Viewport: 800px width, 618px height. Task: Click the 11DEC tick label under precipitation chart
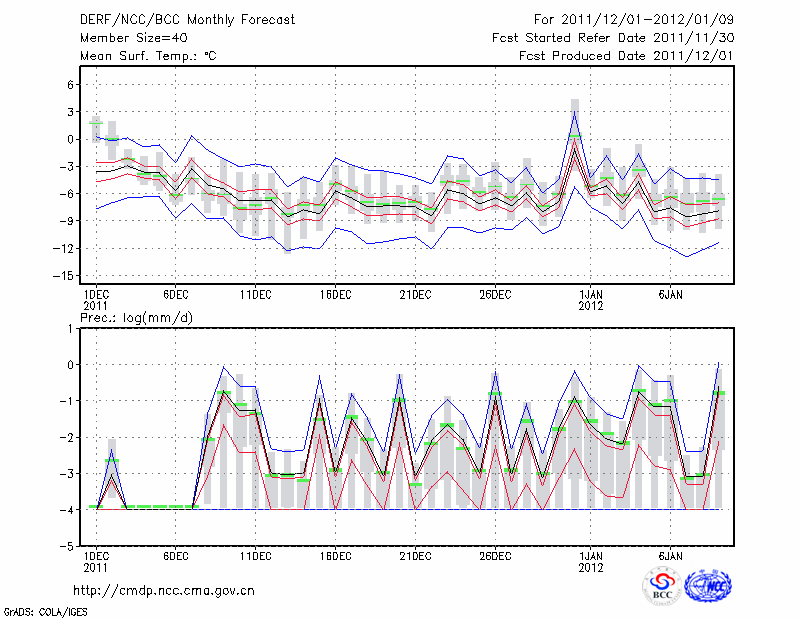tap(255, 555)
